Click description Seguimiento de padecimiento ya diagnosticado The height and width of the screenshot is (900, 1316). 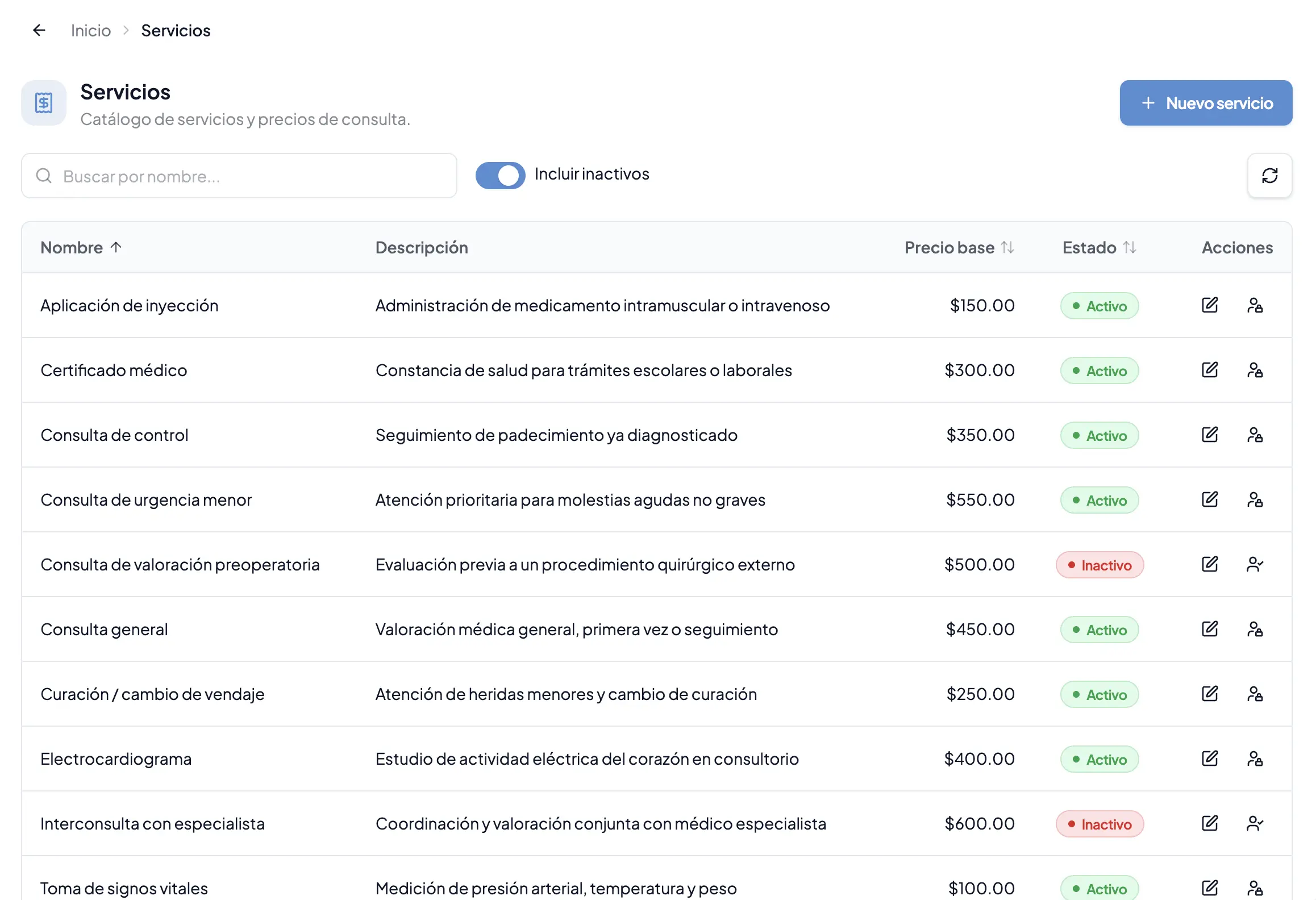click(x=556, y=435)
